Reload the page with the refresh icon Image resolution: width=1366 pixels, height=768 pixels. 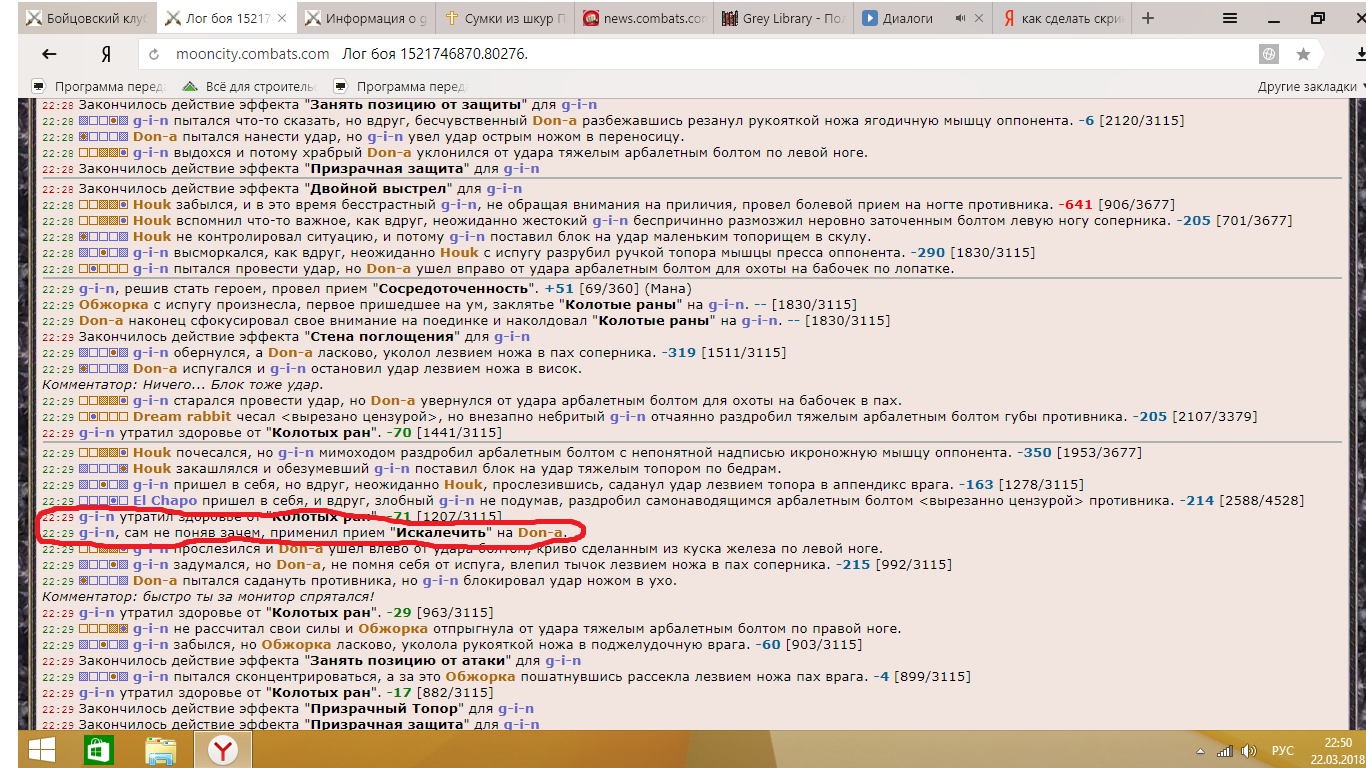(x=153, y=55)
